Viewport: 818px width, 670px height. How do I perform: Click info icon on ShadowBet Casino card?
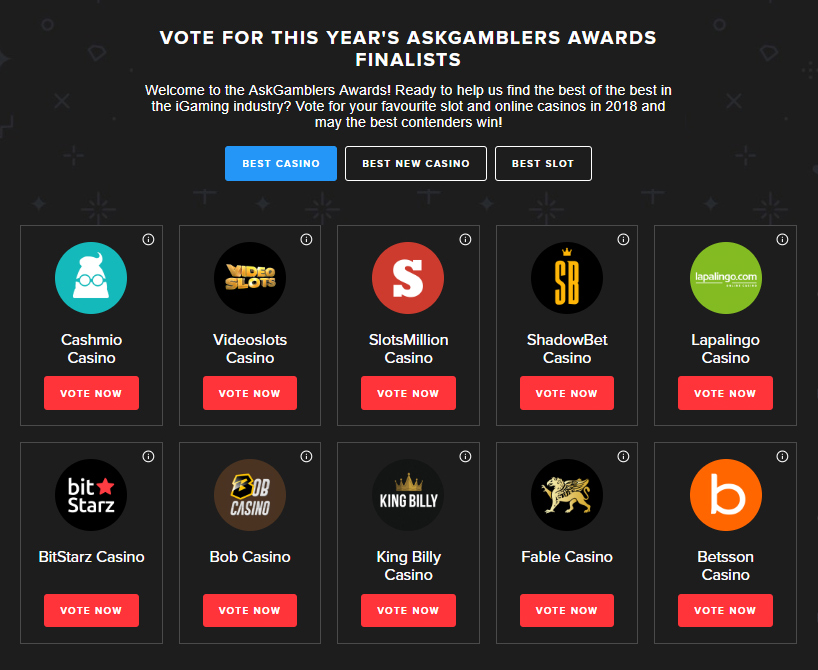(x=623, y=240)
